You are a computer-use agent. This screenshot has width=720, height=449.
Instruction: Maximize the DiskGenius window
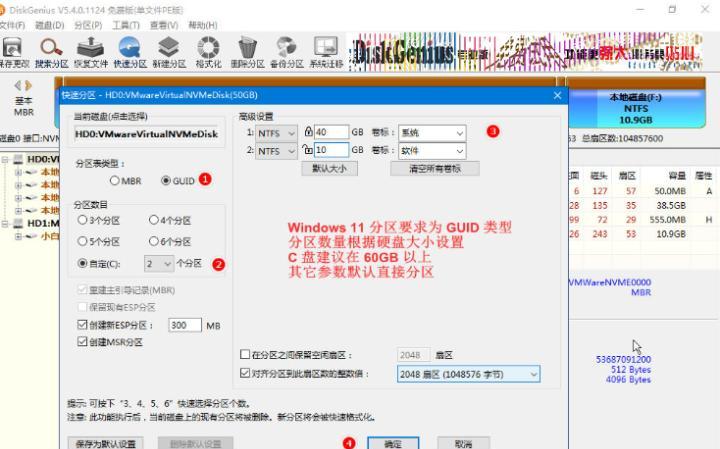[x=672, y=10]
